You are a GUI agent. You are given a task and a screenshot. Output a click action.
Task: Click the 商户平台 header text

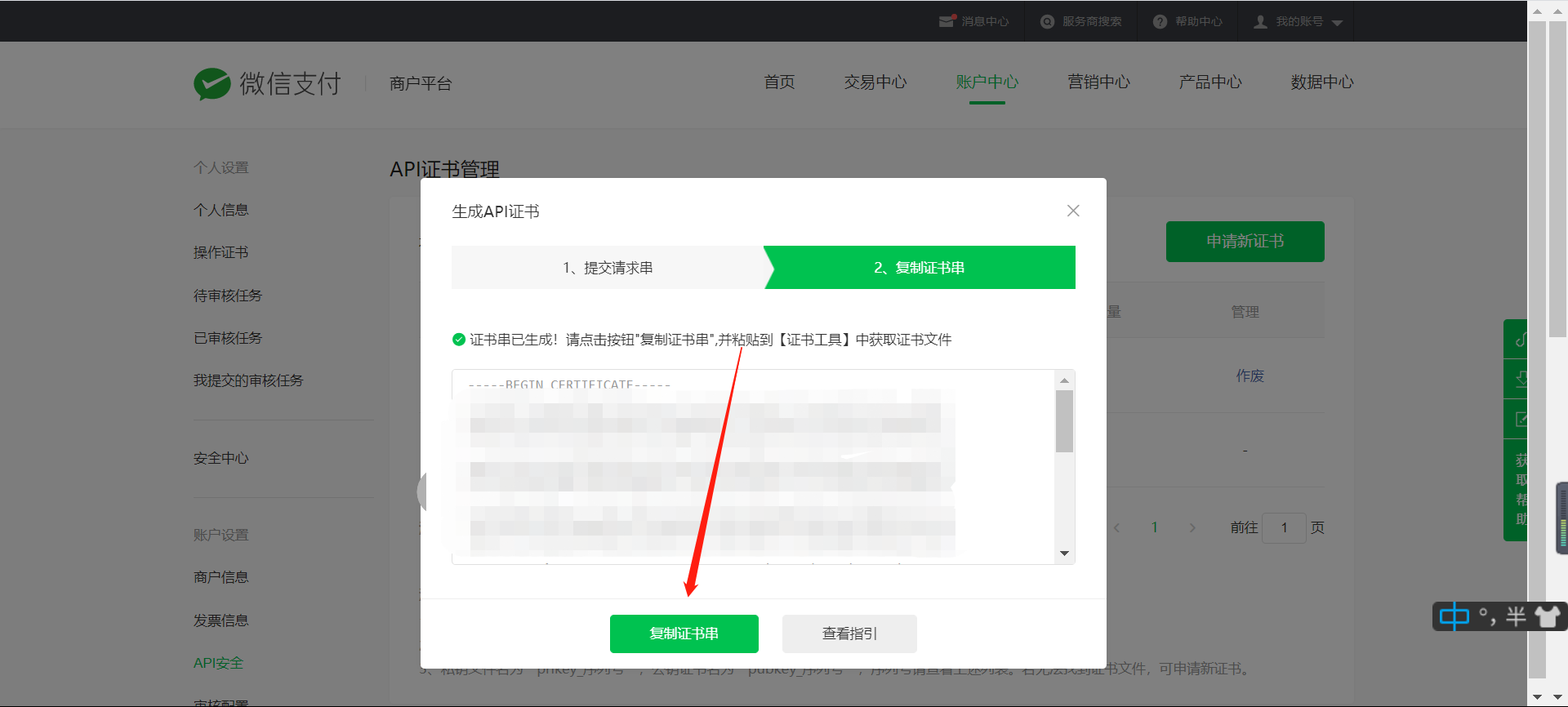(421, 83)
